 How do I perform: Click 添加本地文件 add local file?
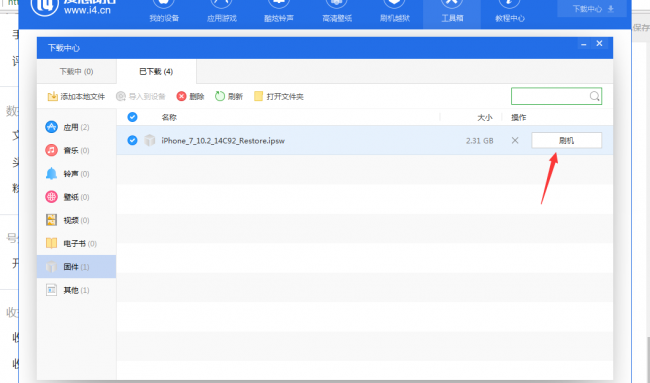coord(76,97)
